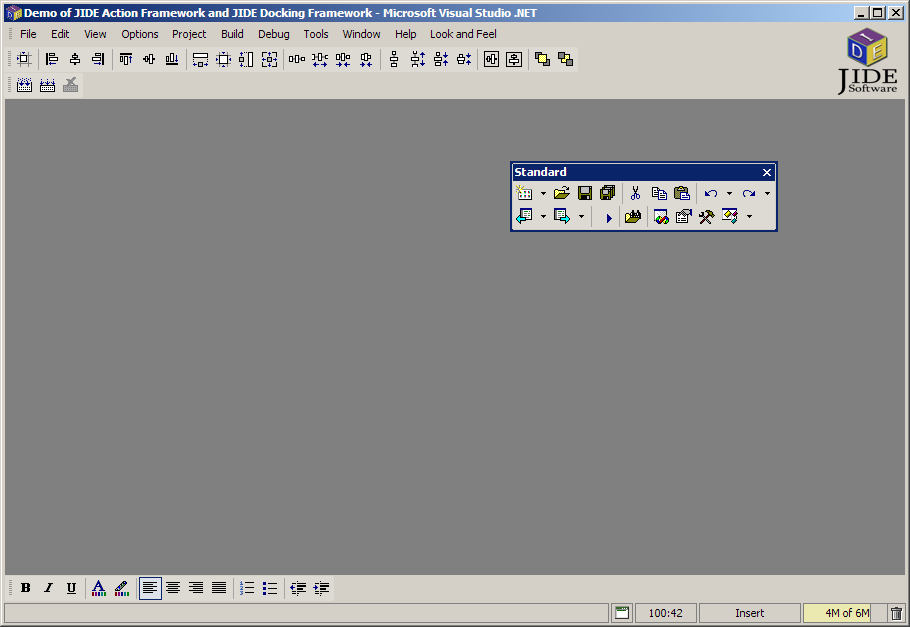Increase vertical spacing between controls
Viewport: 910px width, 627px height.
[x=417, y=59]
